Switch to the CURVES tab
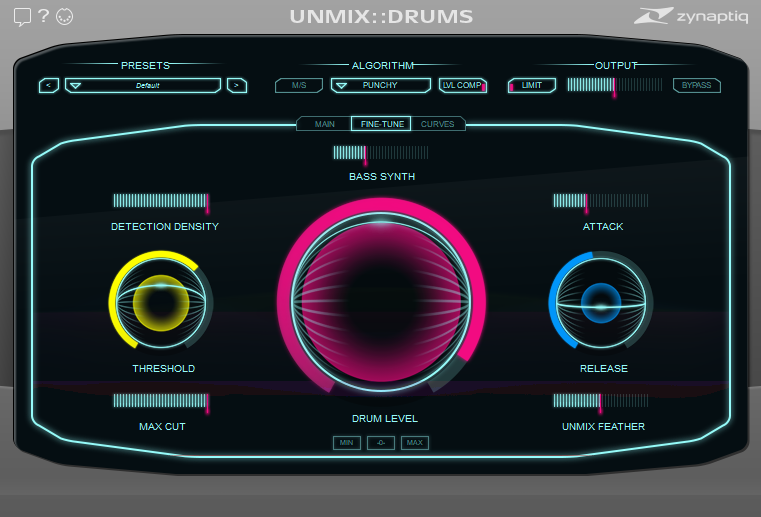This screenshot has width=761, height=517. [438, 124]
